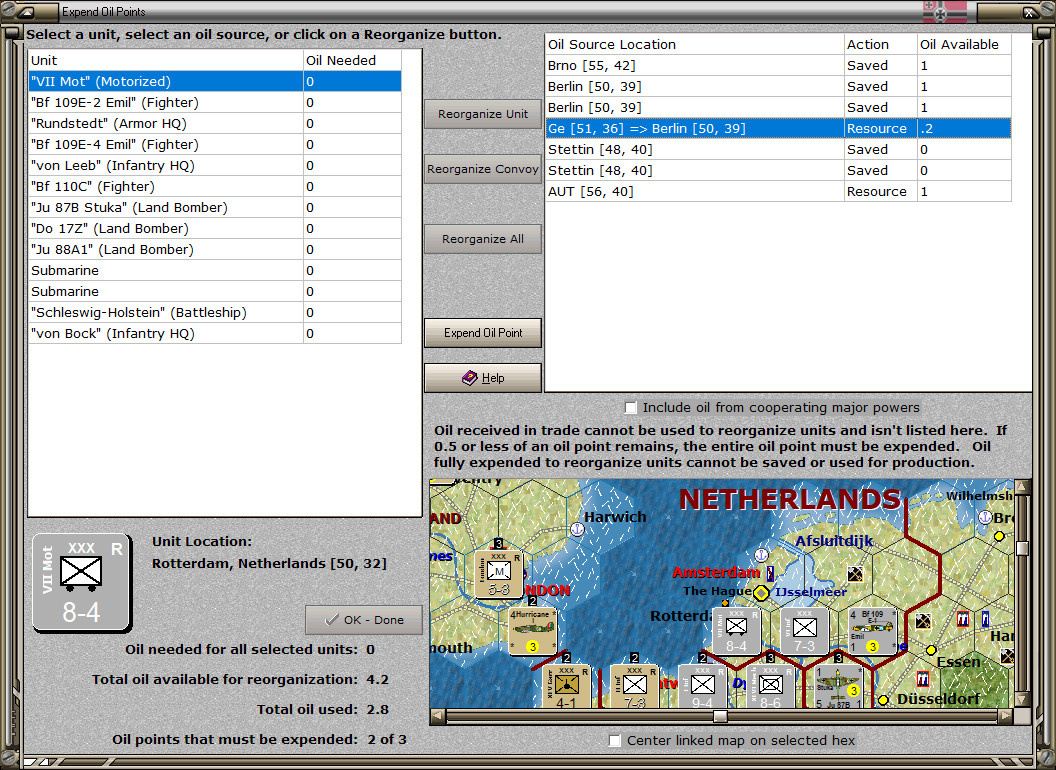Viewport: 1056px width, 770px height.
Task: Click the Oil Available column header
Action: pyautogui.click(x=964, y=44)
